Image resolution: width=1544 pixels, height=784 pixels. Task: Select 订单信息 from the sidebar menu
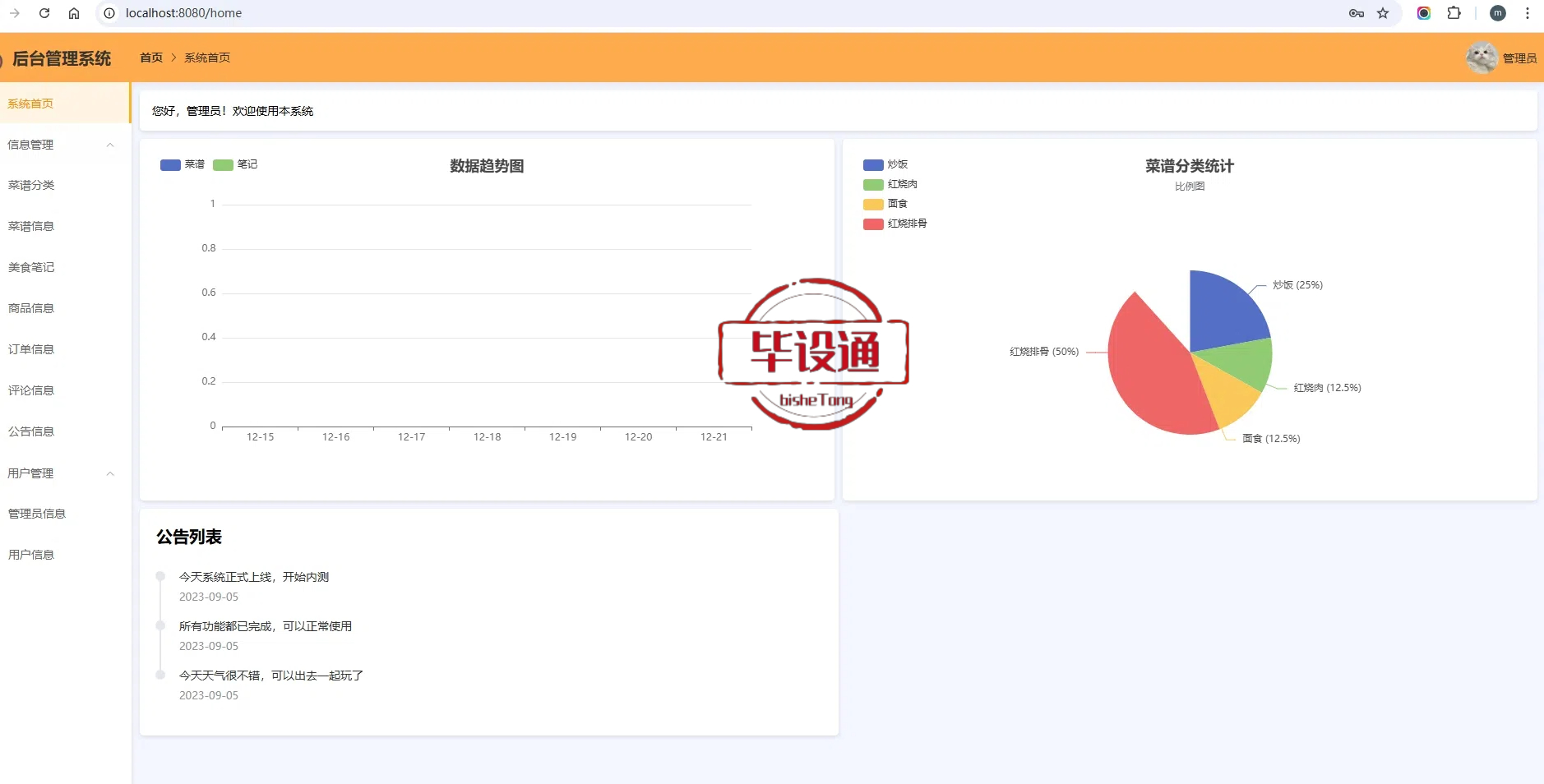[x=31, y=349]
